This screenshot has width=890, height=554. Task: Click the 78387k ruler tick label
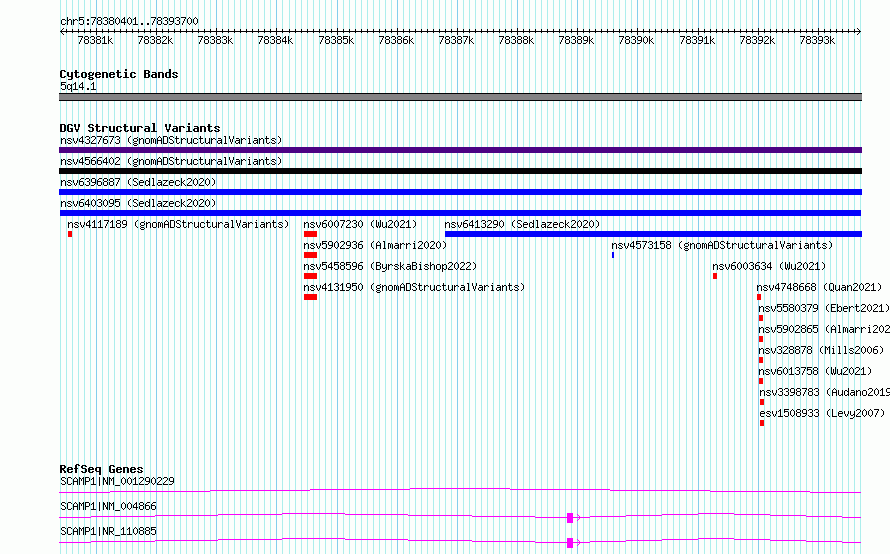456,40
